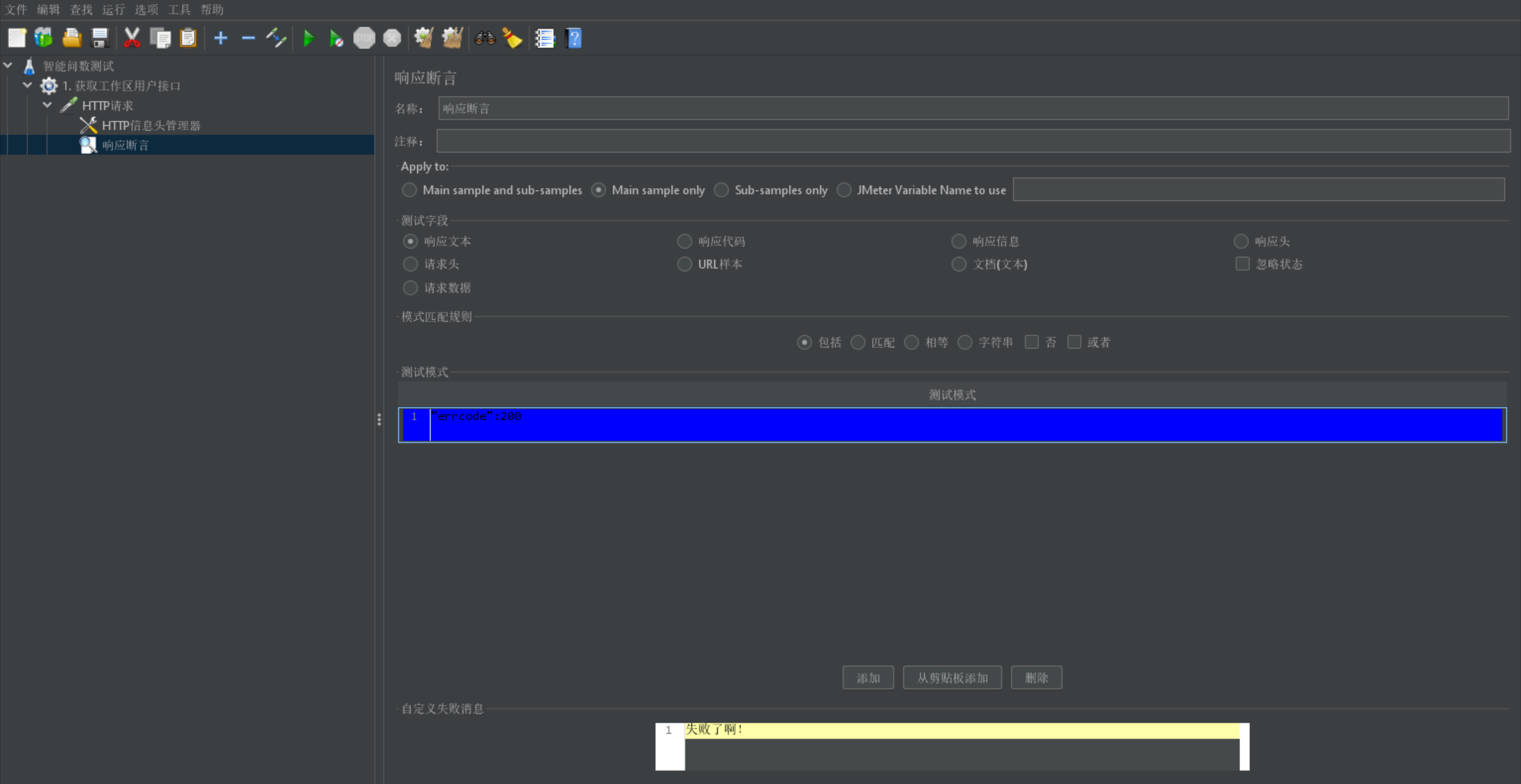Select 文档(文本) test field radio
Viewport: 1521px width, 784px height.
[x=959, y=264]
